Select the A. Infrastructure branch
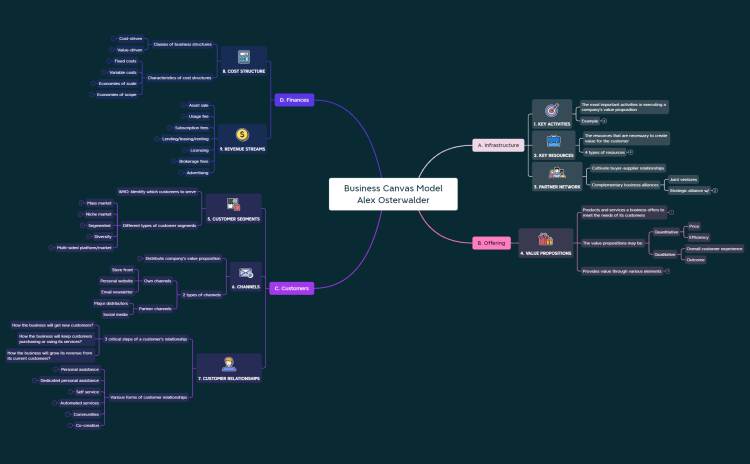The height and width of the screenshot is (464, 750). [x=498, y=145]
